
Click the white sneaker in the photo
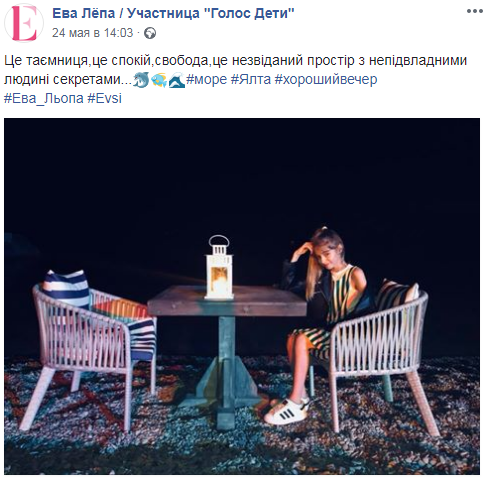coord(286,411)
